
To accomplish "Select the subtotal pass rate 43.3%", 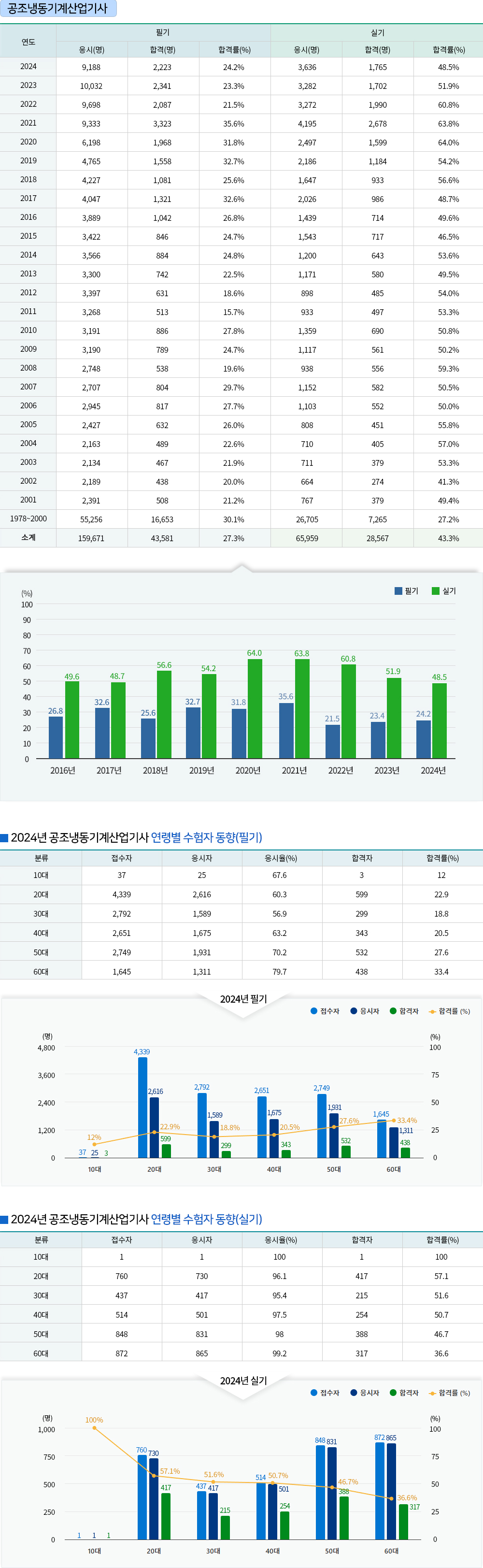I will [448, 538].
